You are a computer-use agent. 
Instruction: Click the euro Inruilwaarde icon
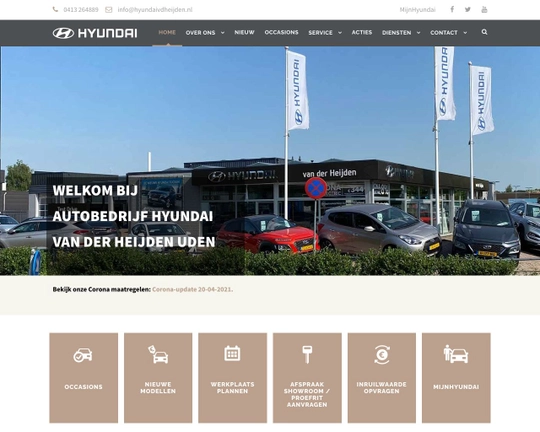pos(382,354)
